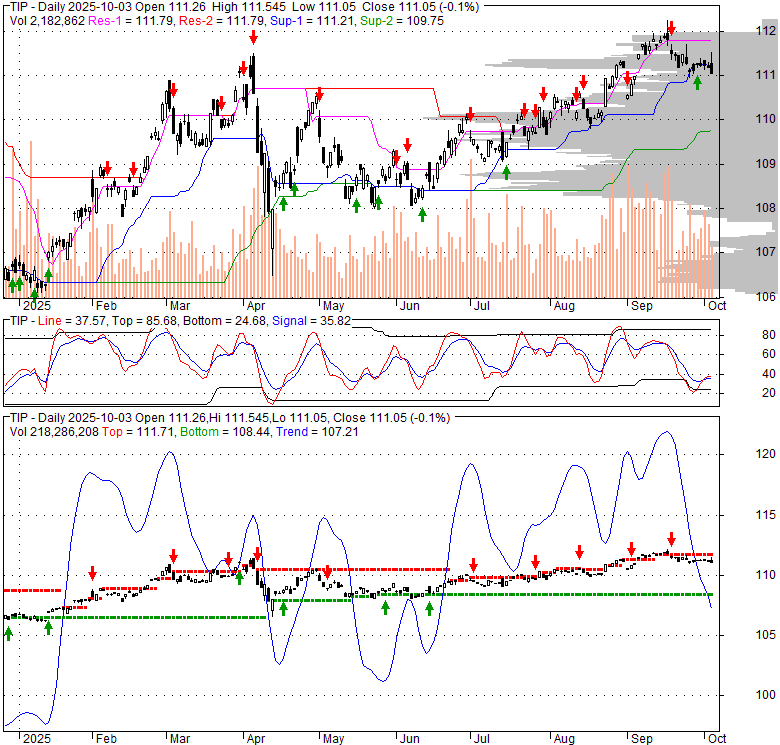
Task: Click the red sell arrow above the April peak
Action: tap(253, 37)
